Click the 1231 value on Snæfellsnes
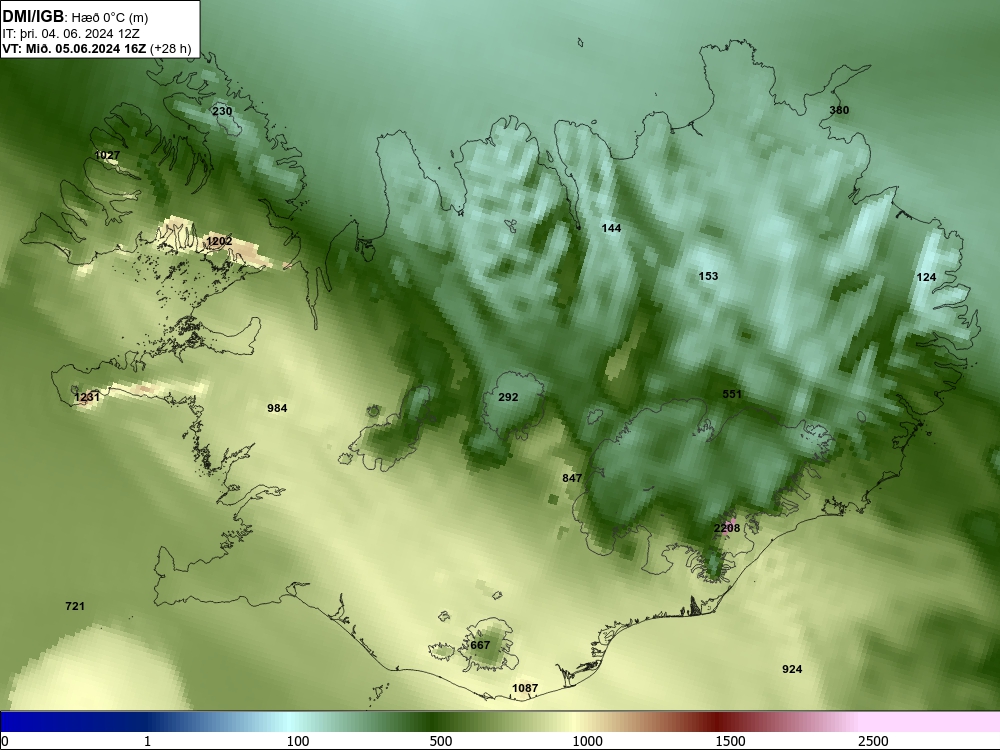 click(x=87, y=397)
